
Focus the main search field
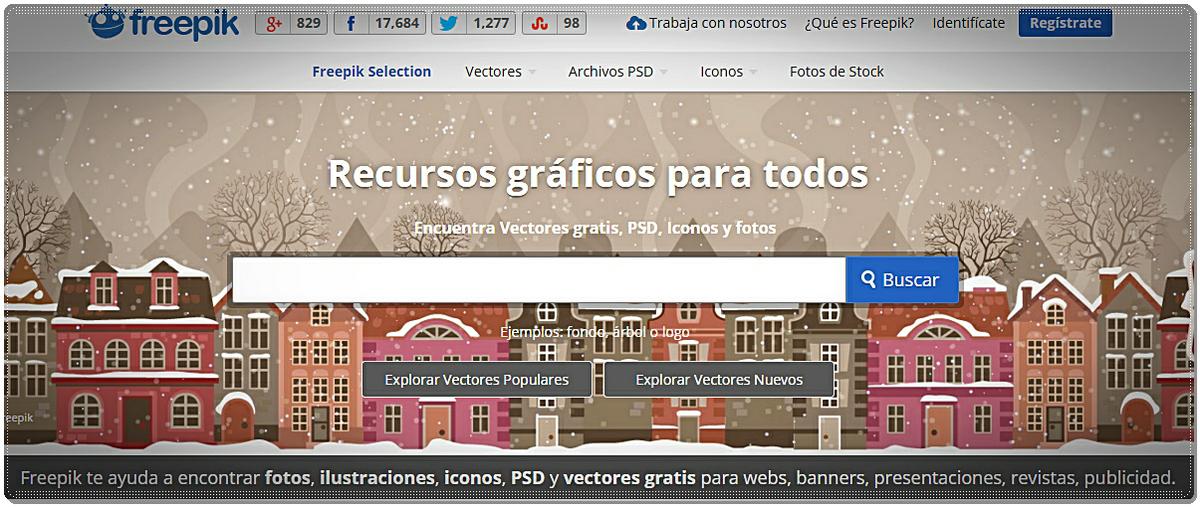click(539, 280)
